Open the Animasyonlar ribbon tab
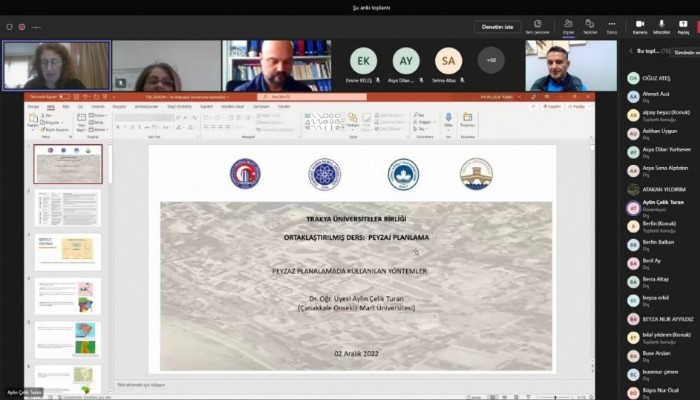This screenshot has width=700, height=400. pos(146,107)
